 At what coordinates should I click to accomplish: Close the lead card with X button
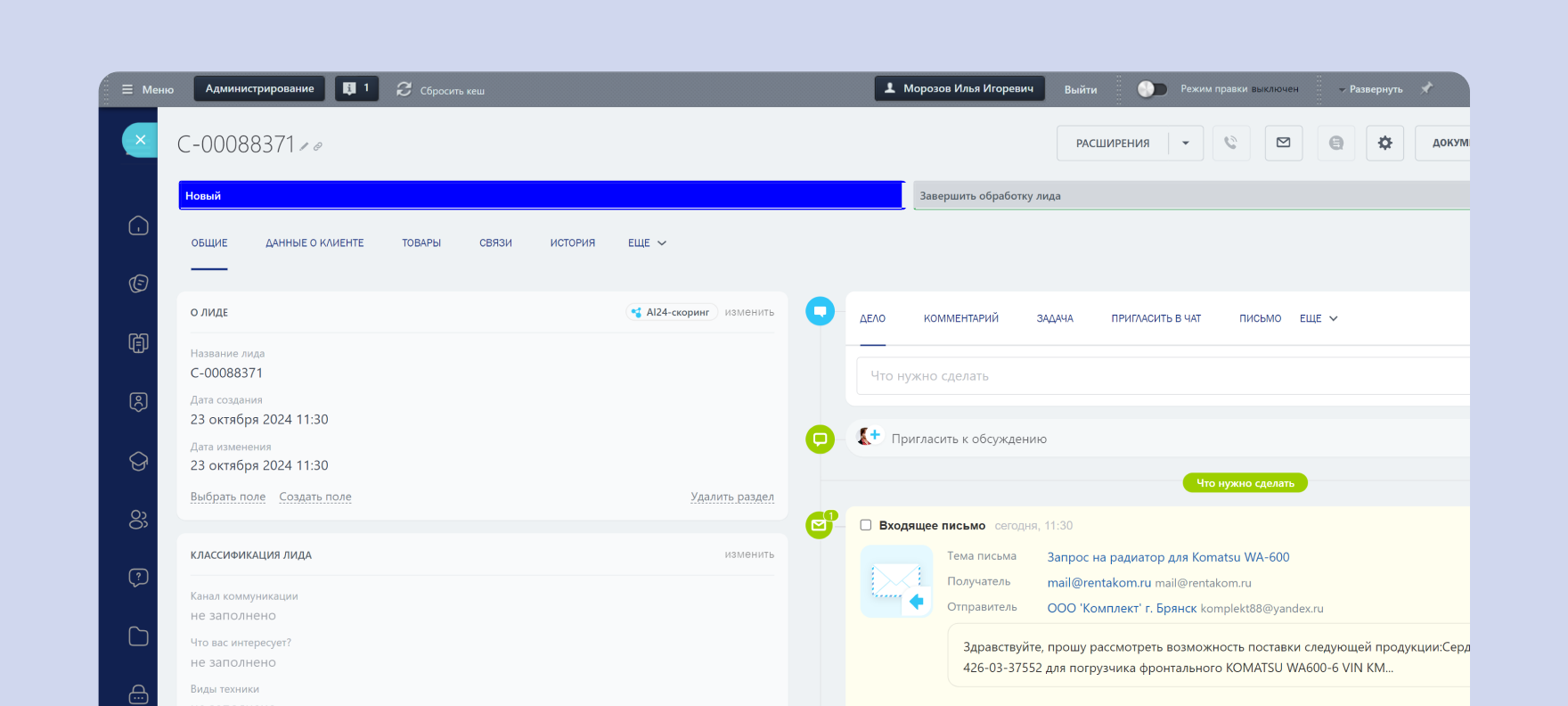[140, 140]
